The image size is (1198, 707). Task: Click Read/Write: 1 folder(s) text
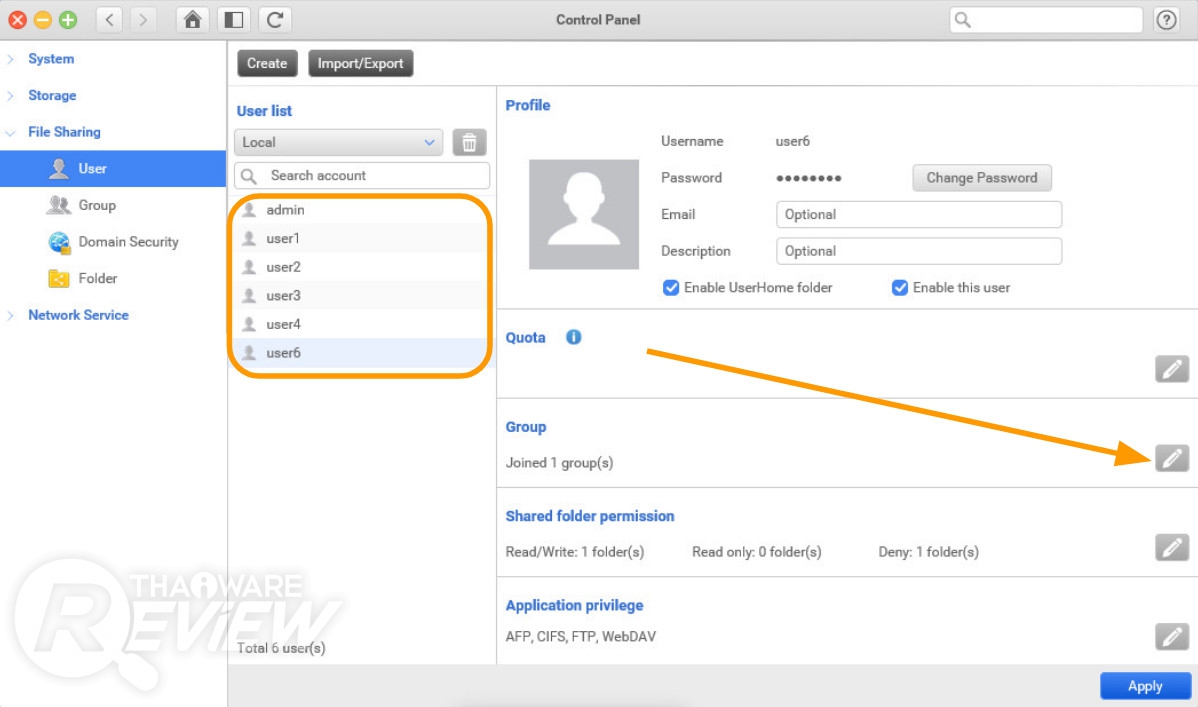point(575,552)
